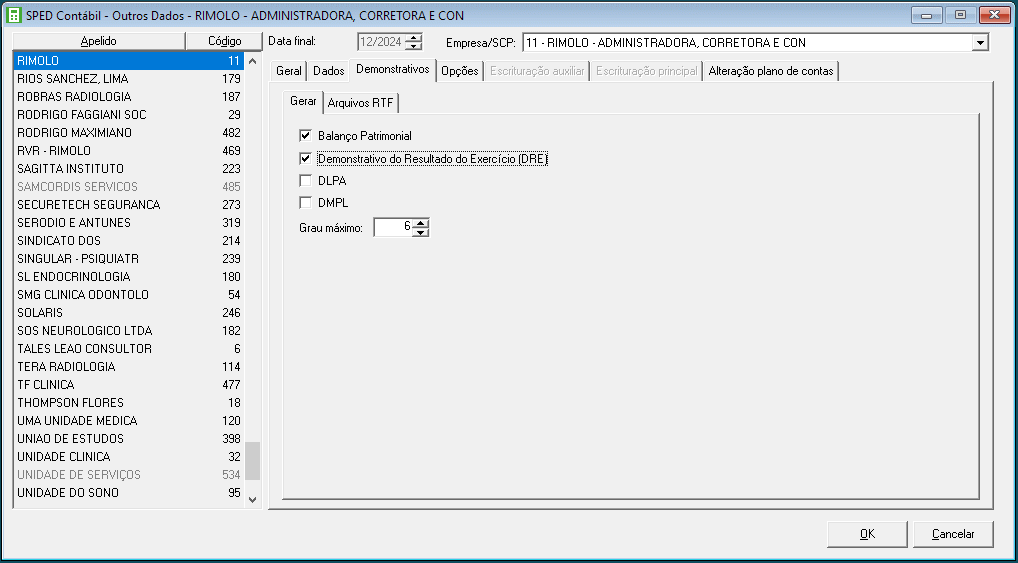Open the Empresa/SCP dropdown list
The width and height of the screenshot is (1018, 563).
979,43
